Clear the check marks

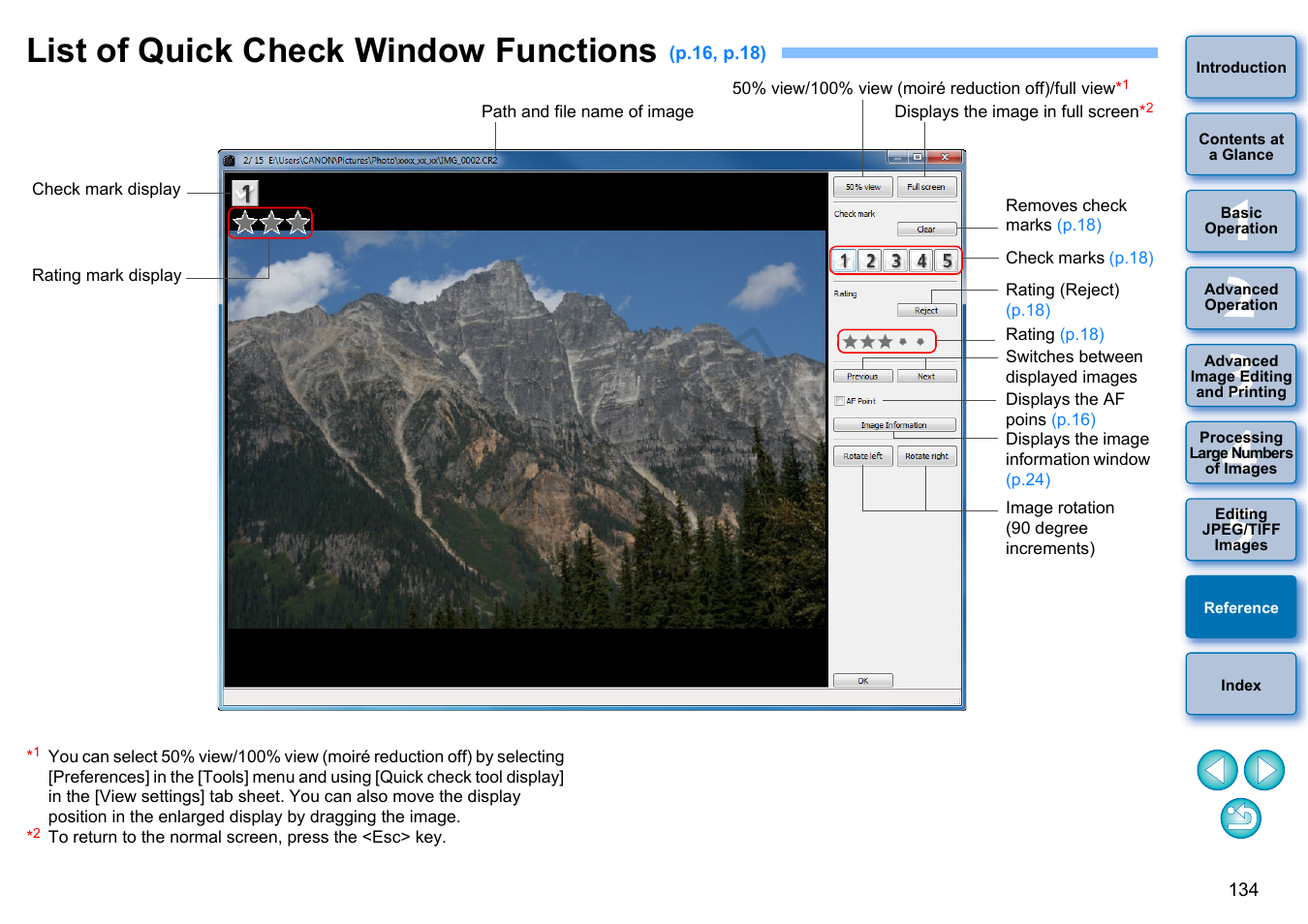click(926, 230)
